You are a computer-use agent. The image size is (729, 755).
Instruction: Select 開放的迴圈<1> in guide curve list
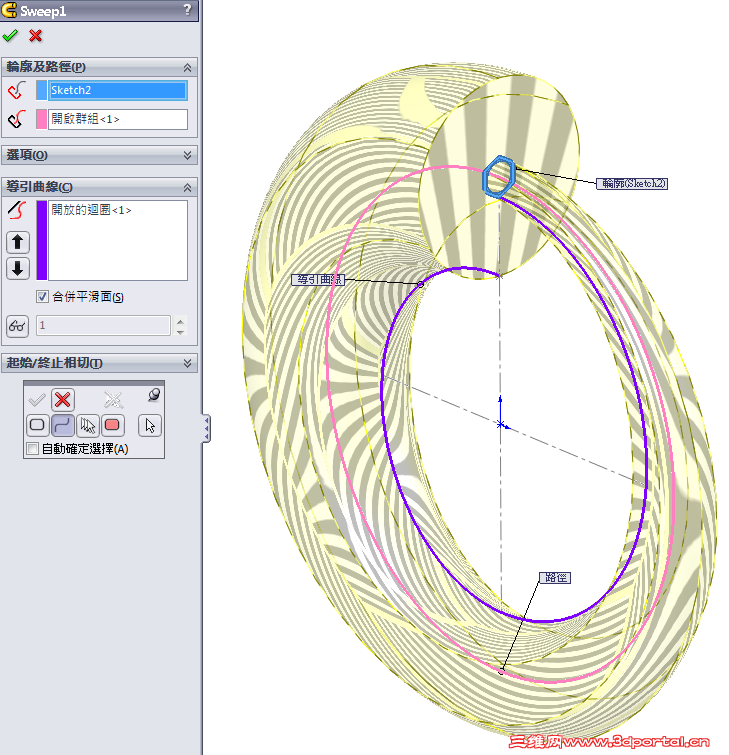tap(91, 210)
